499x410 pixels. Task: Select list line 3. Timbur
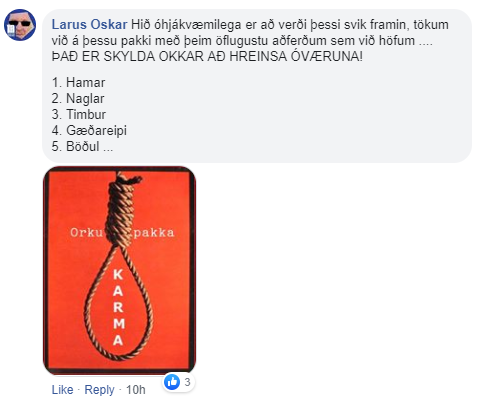pos(79,114)
